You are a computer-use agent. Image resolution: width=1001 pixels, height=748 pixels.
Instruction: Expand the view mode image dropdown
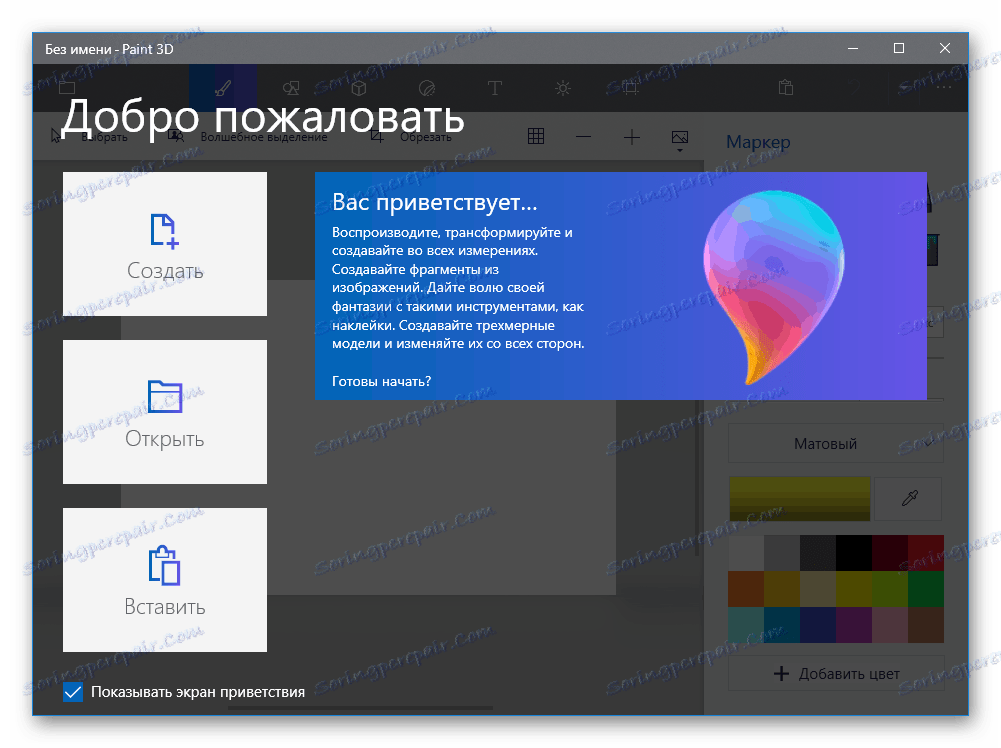(680, 140)
